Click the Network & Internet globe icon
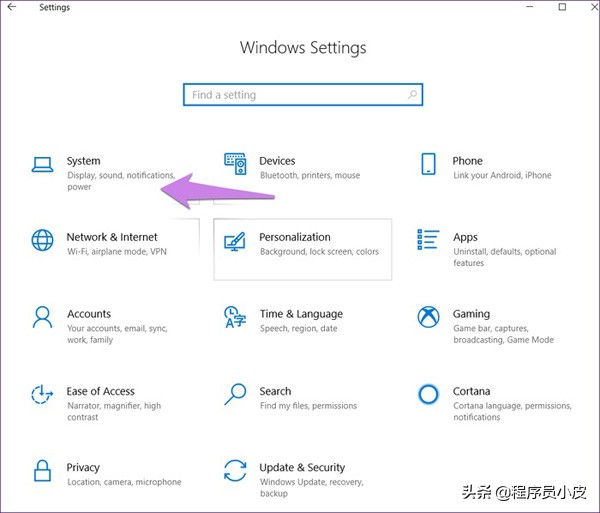This screenshot has height=513, width=600. tap(42, 240)
